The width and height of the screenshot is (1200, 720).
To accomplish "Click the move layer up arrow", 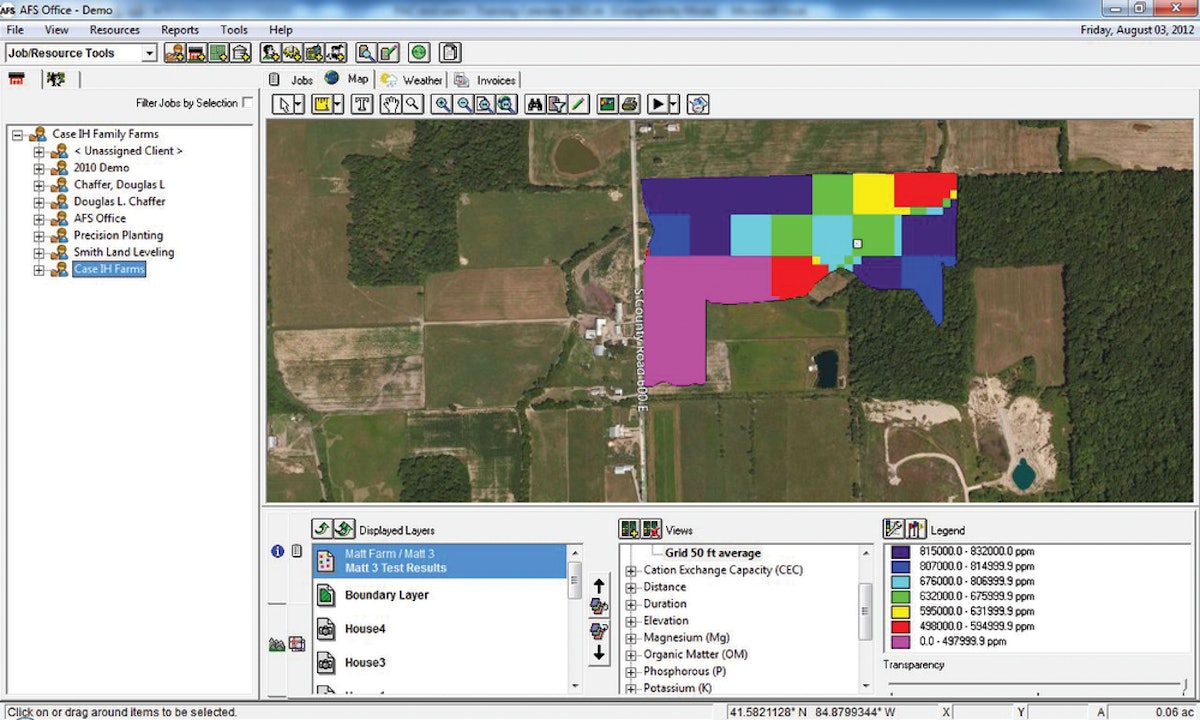I will pyautogui.click(x=599, y=586).
